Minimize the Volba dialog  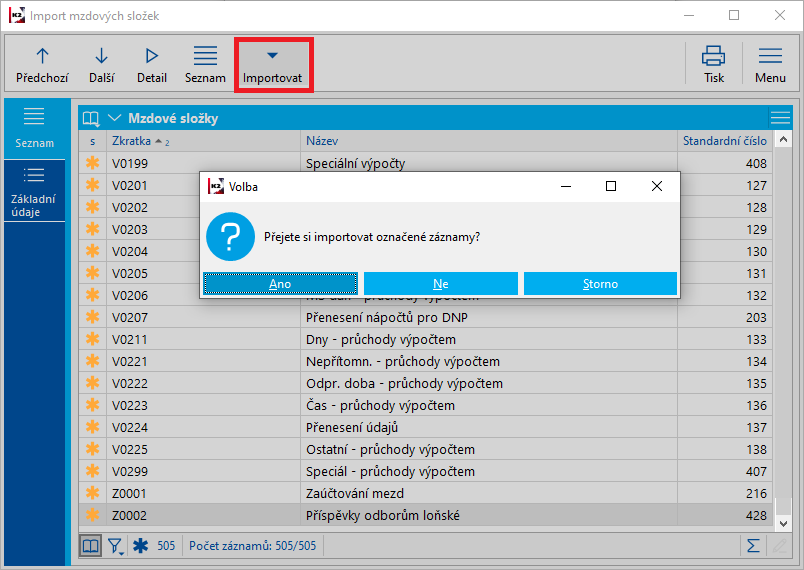point(566,187)
